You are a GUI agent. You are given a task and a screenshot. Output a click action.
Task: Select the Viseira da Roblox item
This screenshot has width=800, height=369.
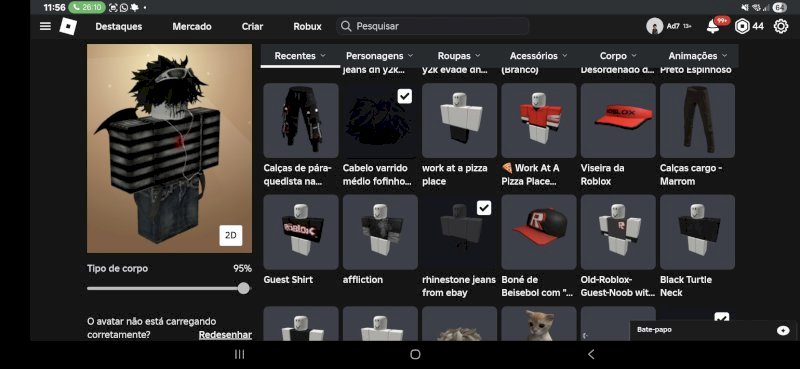[618, 120]
